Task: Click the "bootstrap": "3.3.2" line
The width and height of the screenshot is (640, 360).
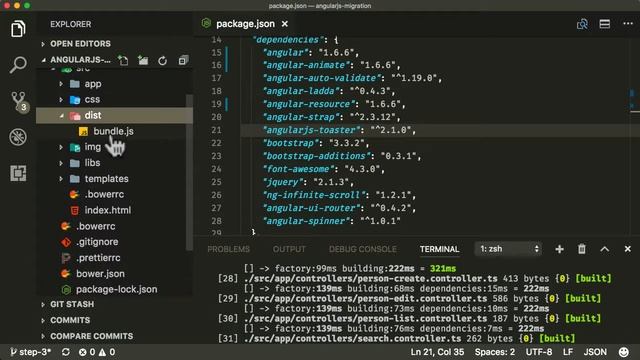Action: coord(316,143)
